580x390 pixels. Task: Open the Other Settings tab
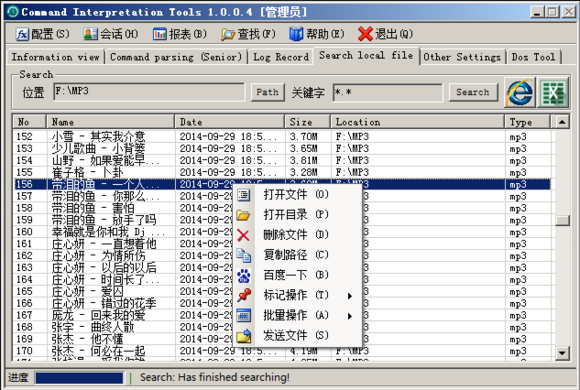coord(462,57)
